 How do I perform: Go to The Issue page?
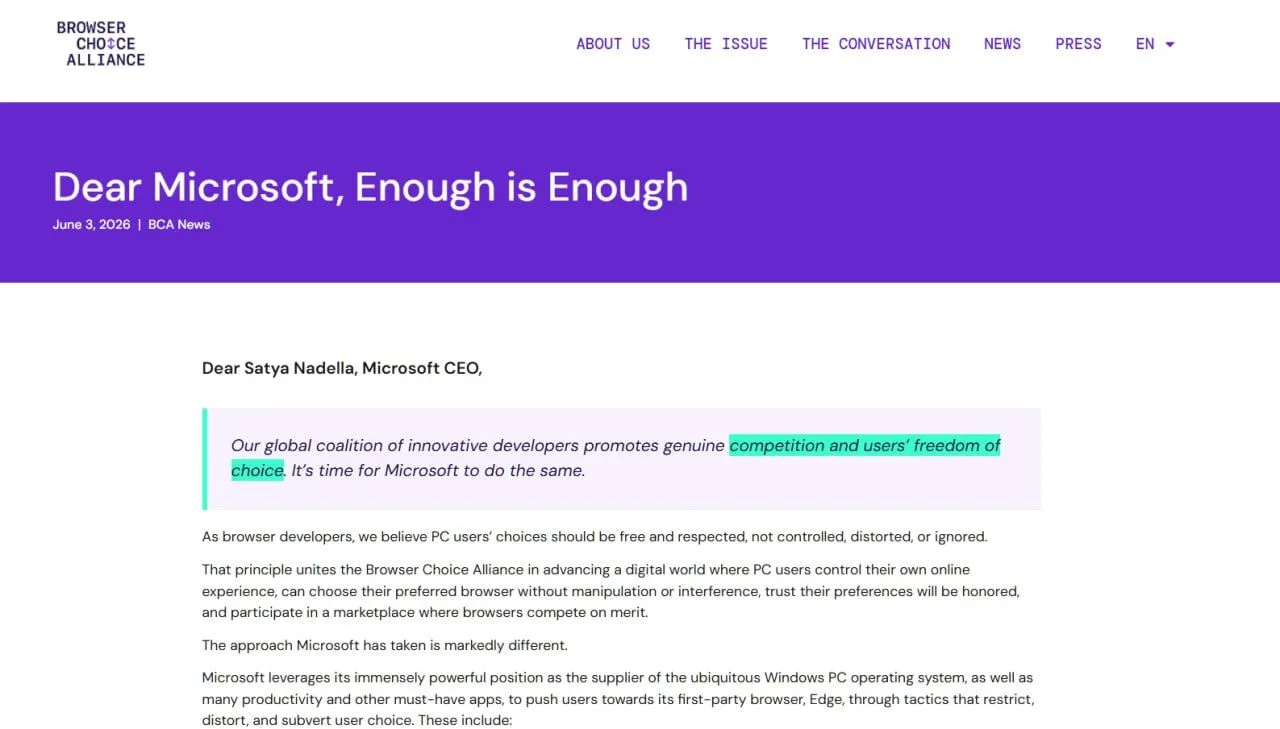pyautogui.click(x=726, y=44)
